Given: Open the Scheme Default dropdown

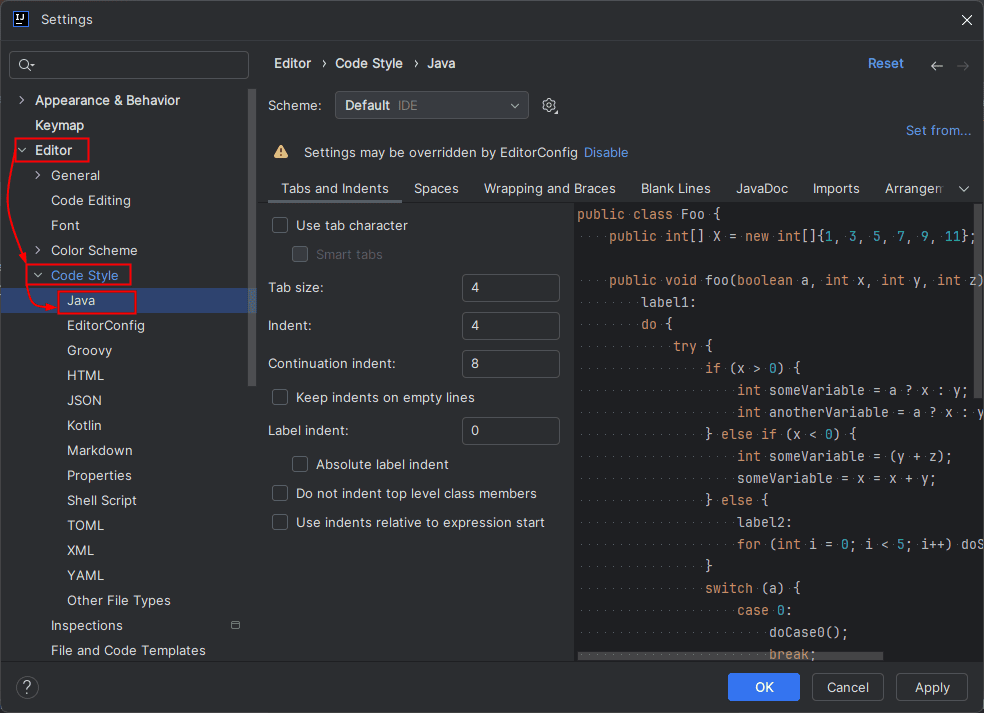Looking at the screenshot, I should click(432, 105).
